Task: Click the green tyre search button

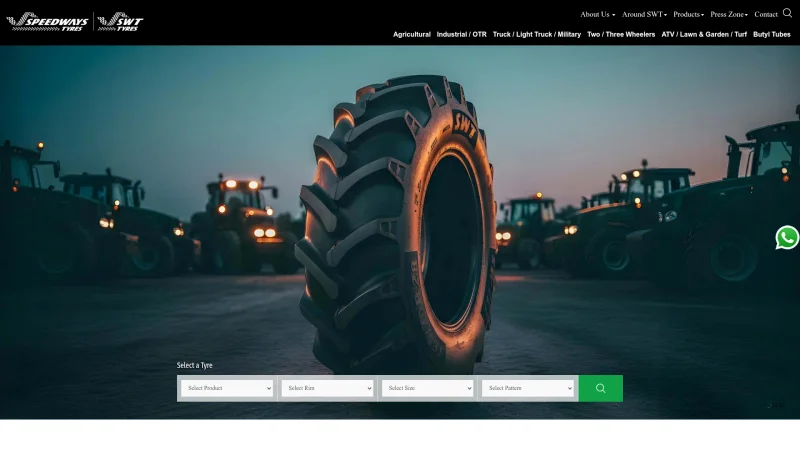Action: [x=601, y=388]
